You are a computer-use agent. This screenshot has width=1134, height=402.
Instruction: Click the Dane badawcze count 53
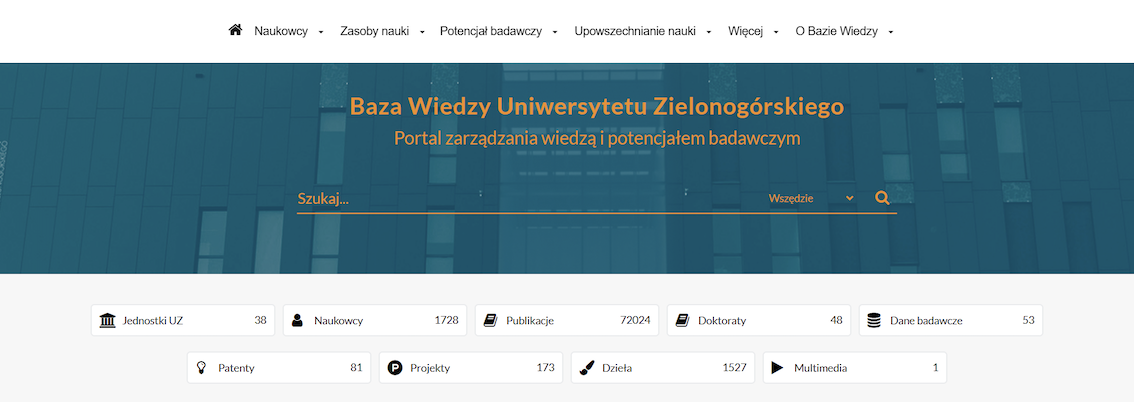point(1028,320)
